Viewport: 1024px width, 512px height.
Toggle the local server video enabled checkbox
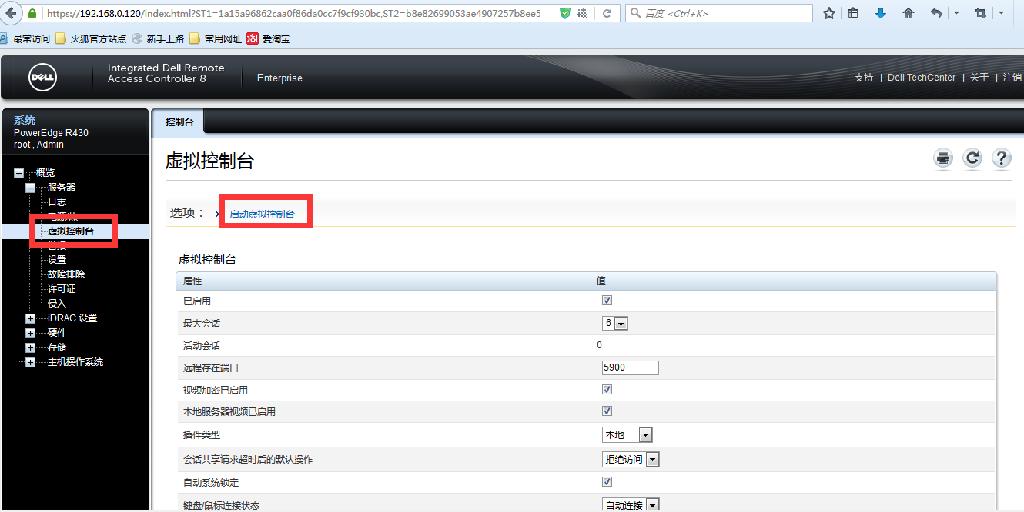(607, 411)
